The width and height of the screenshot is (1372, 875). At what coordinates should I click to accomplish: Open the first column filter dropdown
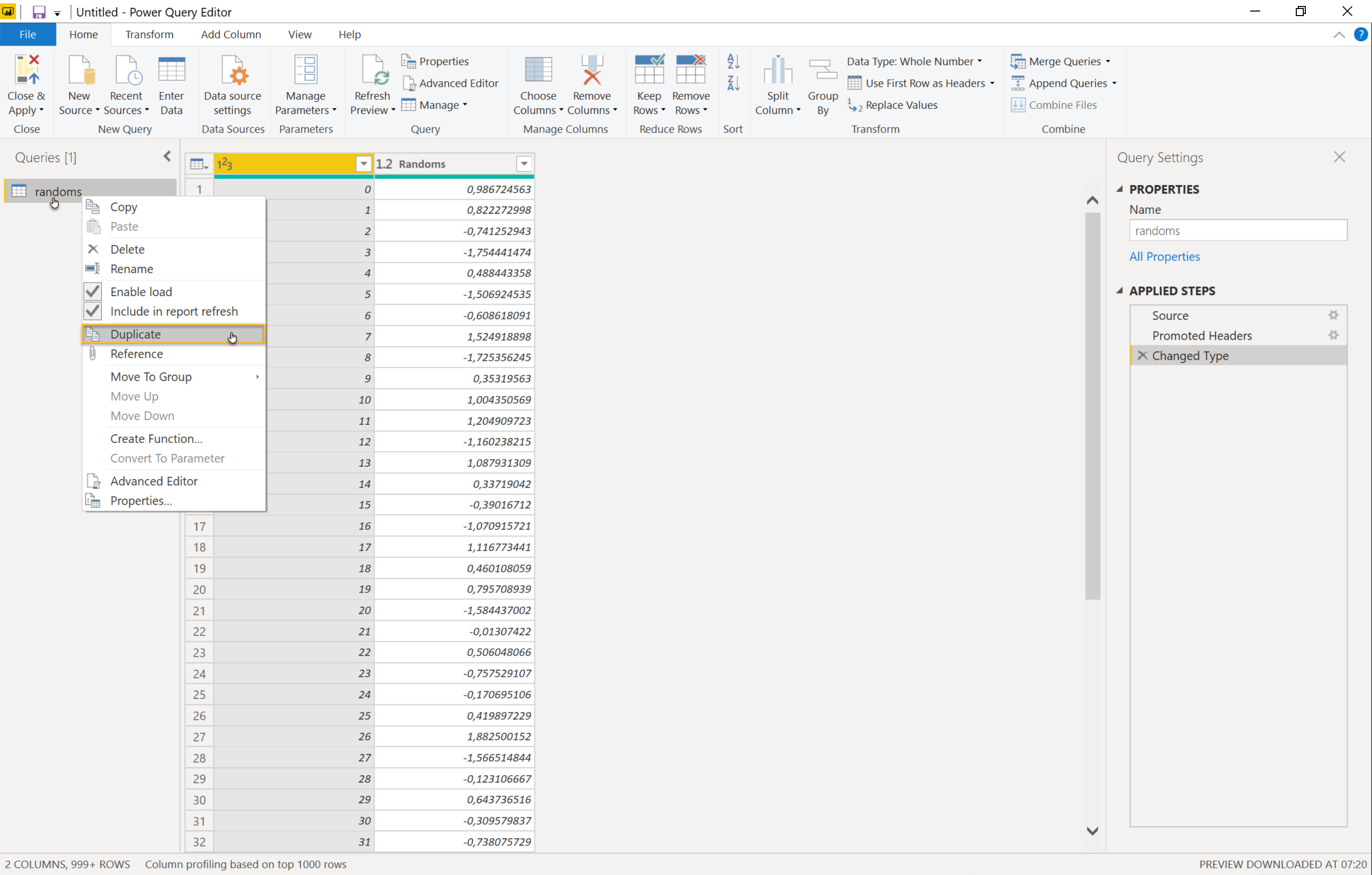364,164
